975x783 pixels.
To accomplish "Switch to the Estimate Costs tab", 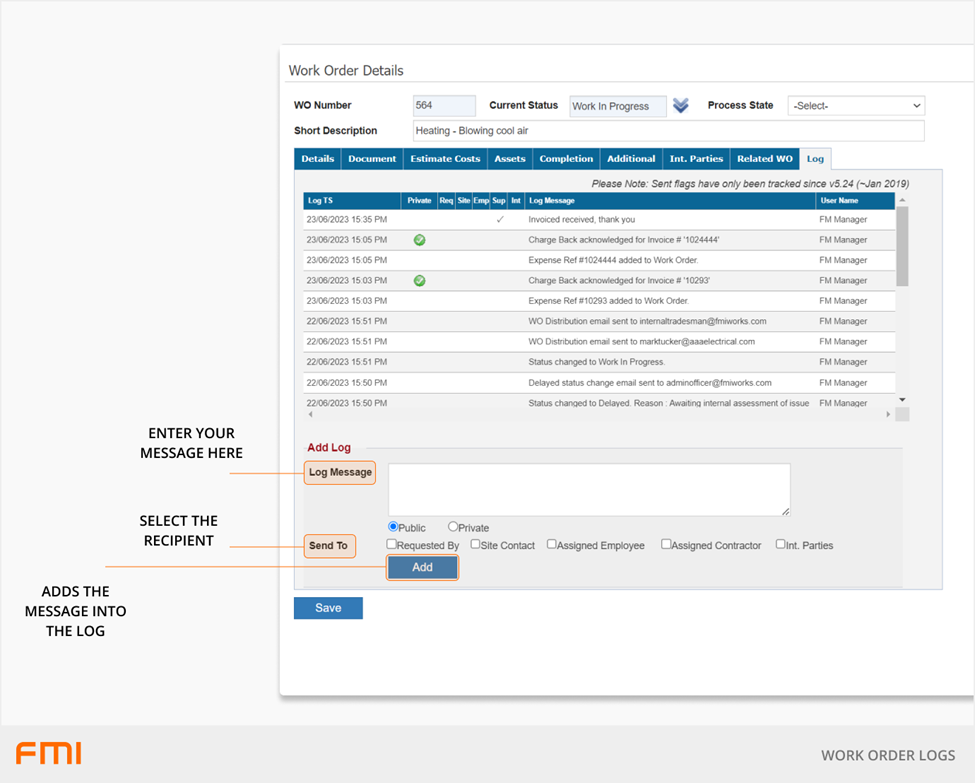I will [x=445, y=159].
